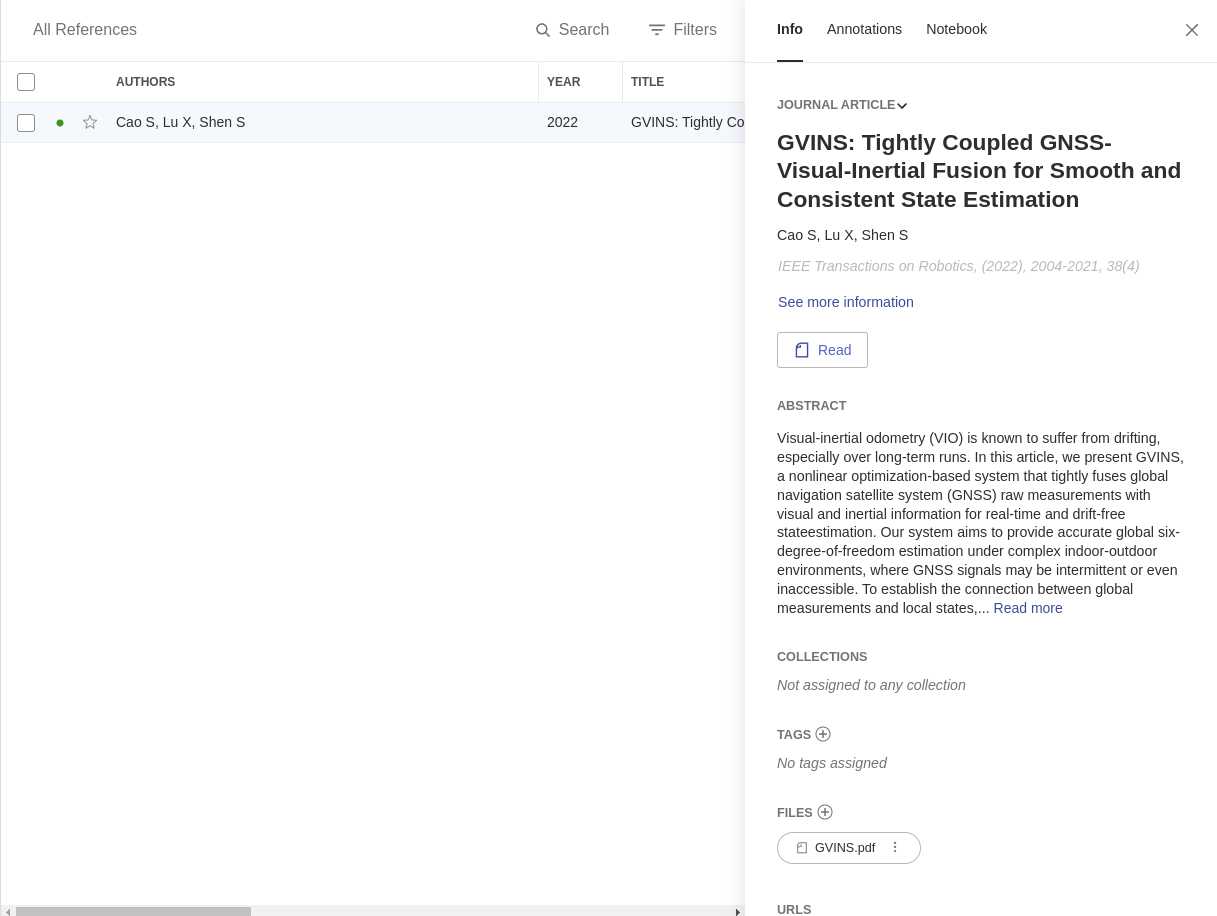This screenshot has width=1217, height=916.
Task: Click 'Not assigned to any collection' text
Action: [x=871, y=685]
